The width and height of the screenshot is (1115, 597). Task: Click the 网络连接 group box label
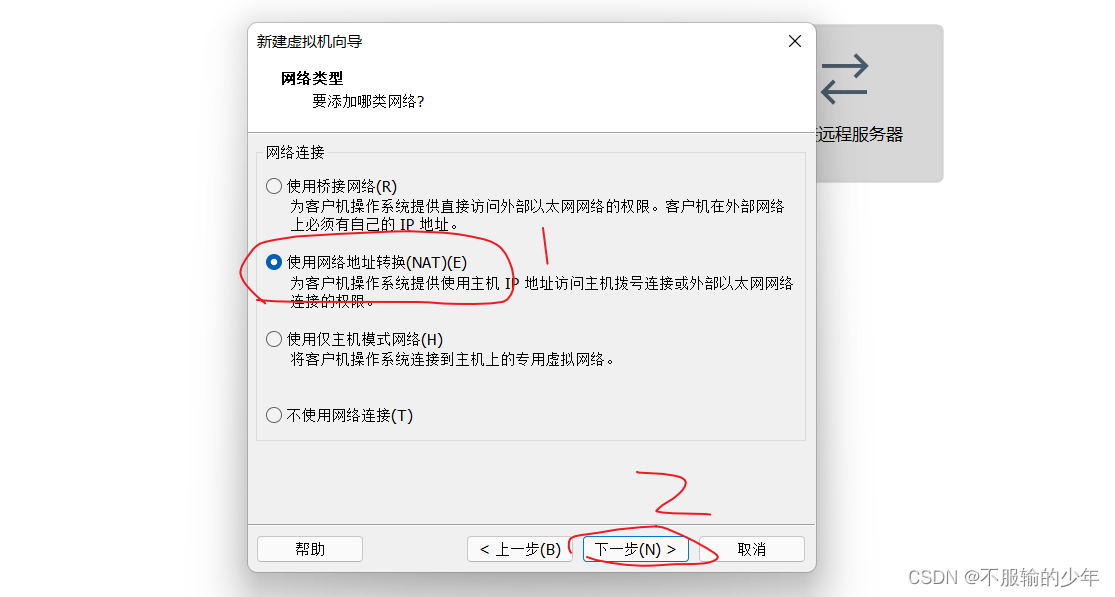point(295,152)
